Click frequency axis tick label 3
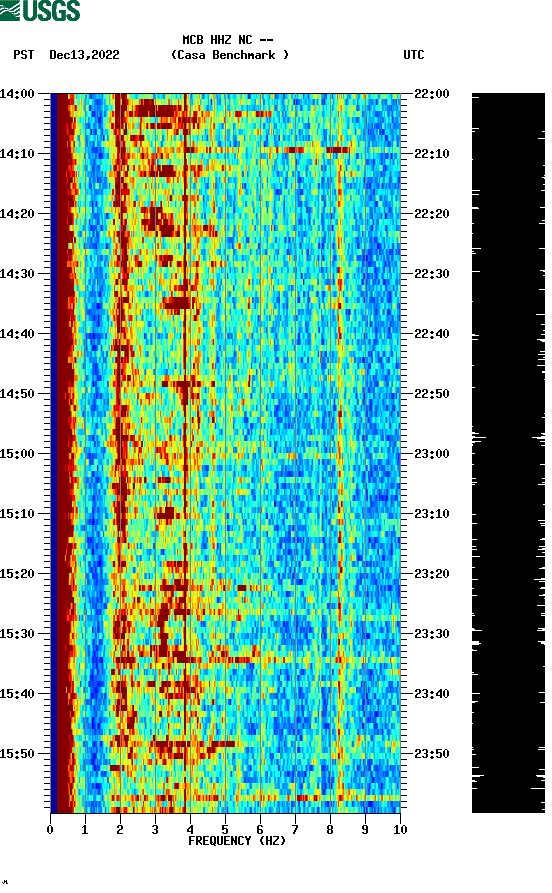 155,830
